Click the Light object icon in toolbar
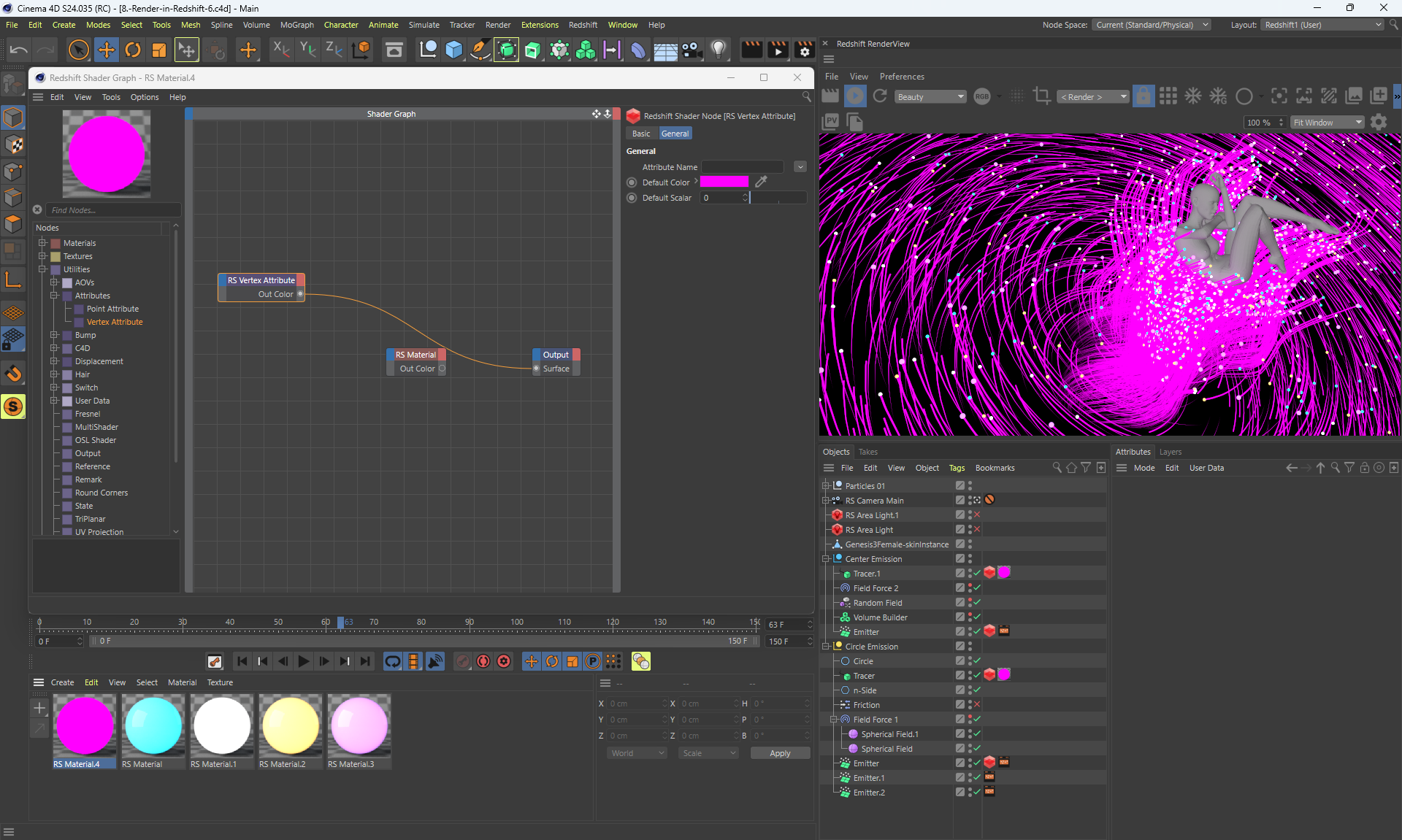Viewport: 1402px width, 840px height. (x=719, y=50)
